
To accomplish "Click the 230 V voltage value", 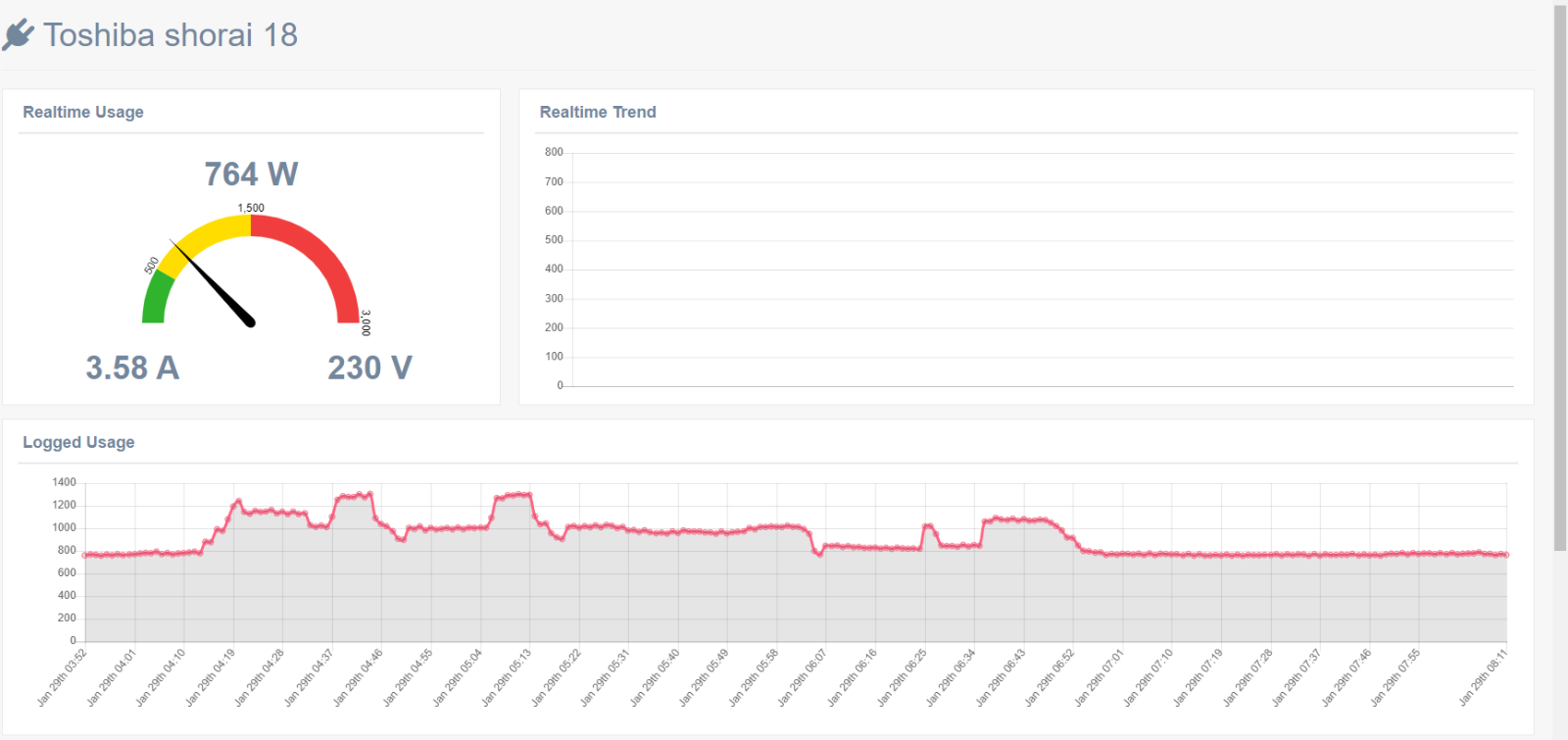I will [369, 368].
